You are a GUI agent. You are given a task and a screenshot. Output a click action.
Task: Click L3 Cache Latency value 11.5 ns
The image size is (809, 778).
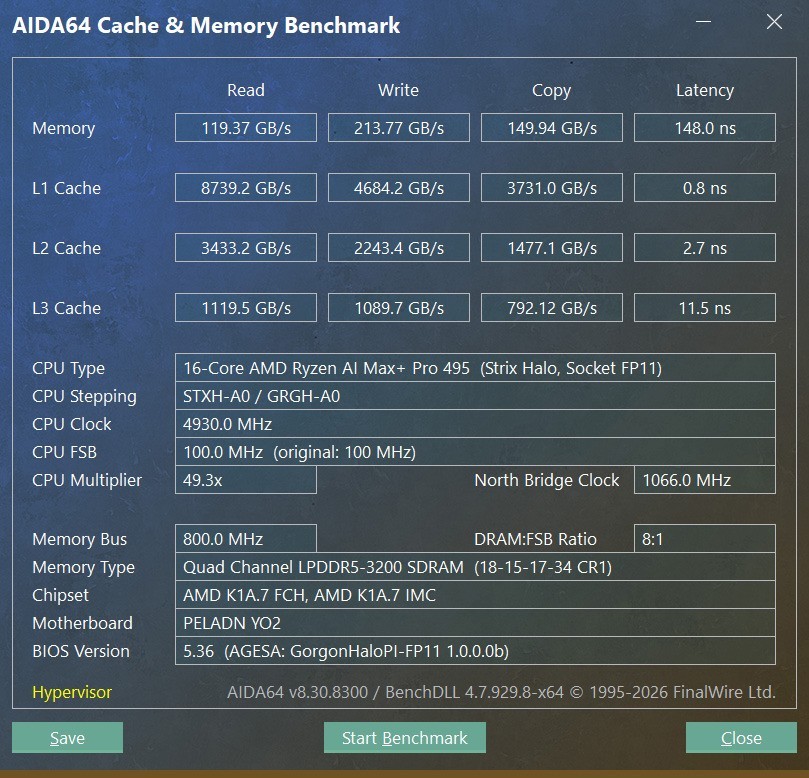coord(705,307)
